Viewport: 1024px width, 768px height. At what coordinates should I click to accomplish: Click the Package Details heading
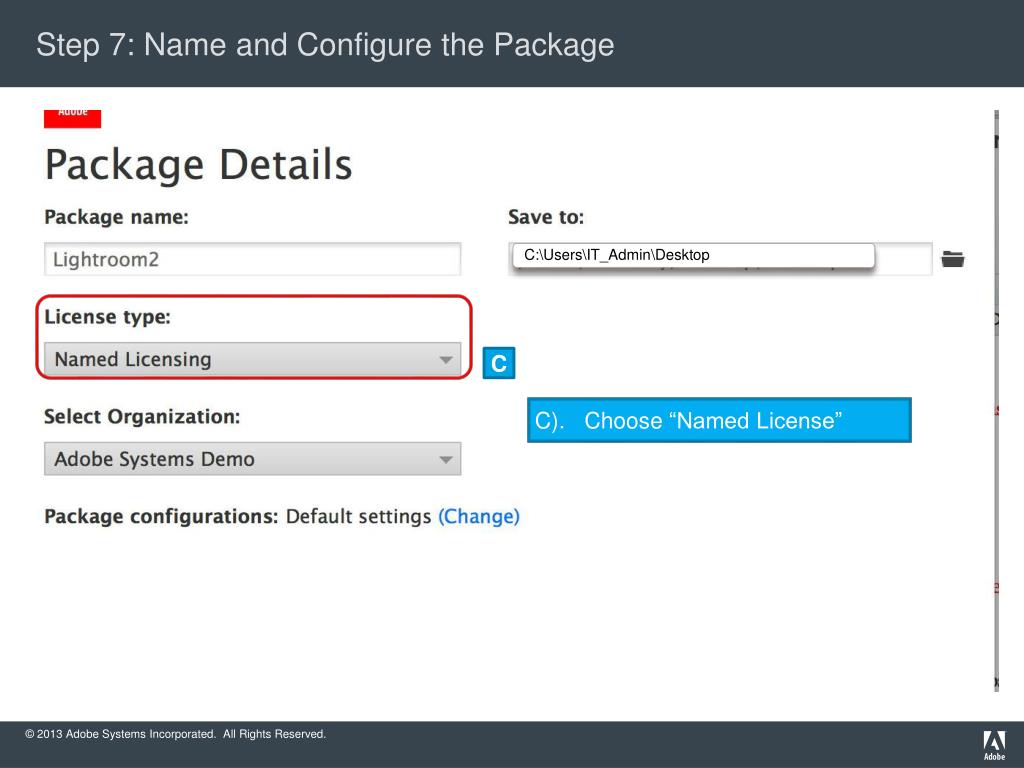198,165
